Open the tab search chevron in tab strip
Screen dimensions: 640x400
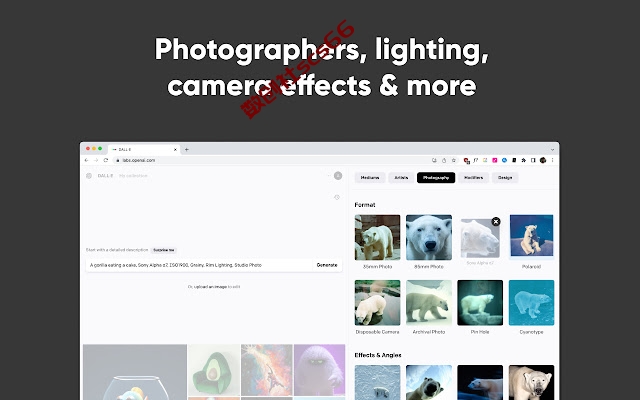coord(552,150)
